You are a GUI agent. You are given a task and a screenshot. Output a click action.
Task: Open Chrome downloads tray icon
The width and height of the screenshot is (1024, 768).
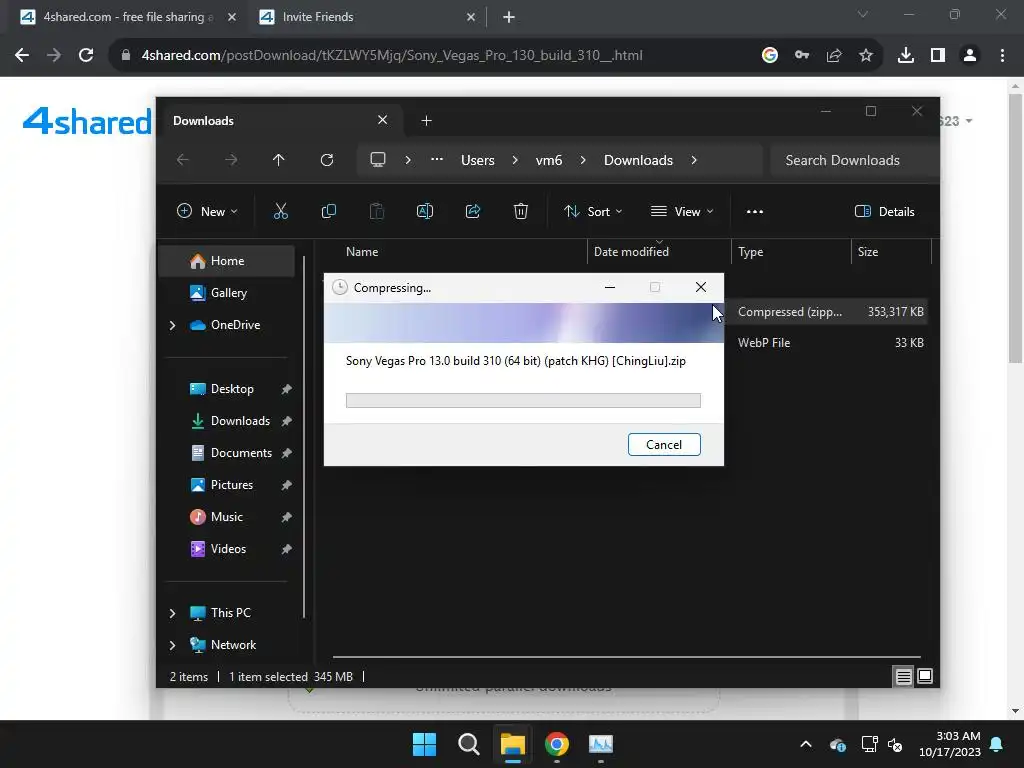(906, 56)
